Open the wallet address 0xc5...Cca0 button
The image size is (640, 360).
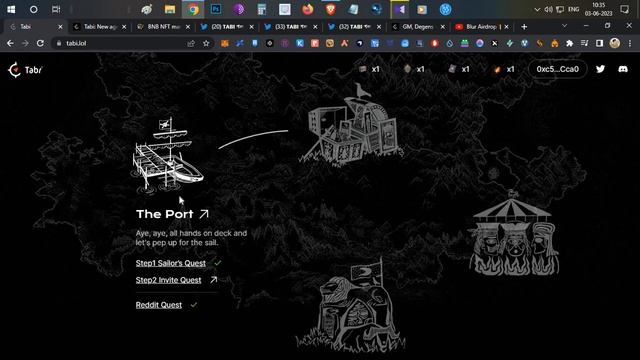pos(558,69)
